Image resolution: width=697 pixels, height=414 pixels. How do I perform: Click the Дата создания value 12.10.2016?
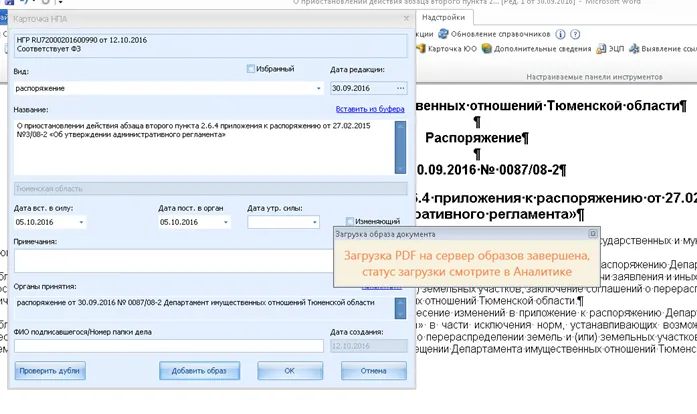[x=369, y=346]
